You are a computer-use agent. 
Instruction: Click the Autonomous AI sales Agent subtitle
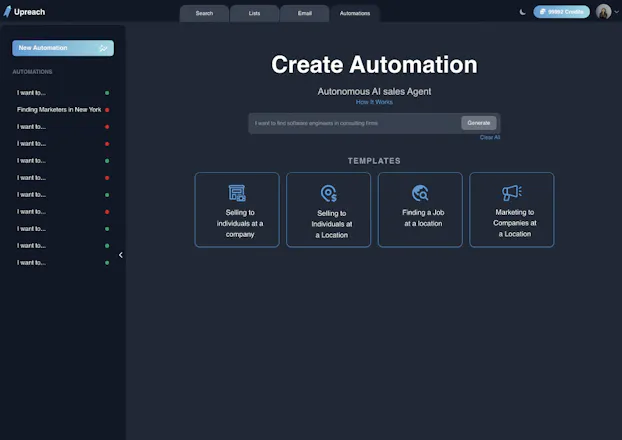coord(374,92)
